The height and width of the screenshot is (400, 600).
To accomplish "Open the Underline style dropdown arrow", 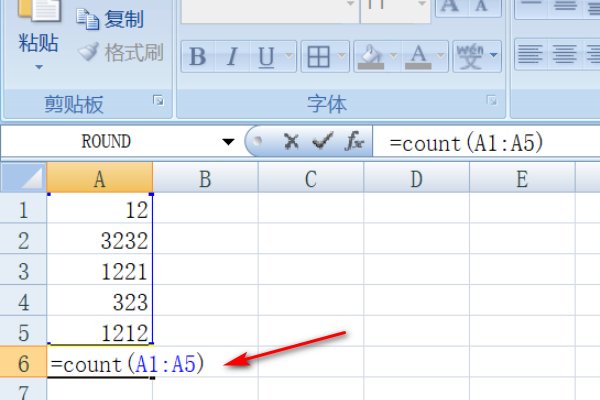I will (x=290, y=56).
